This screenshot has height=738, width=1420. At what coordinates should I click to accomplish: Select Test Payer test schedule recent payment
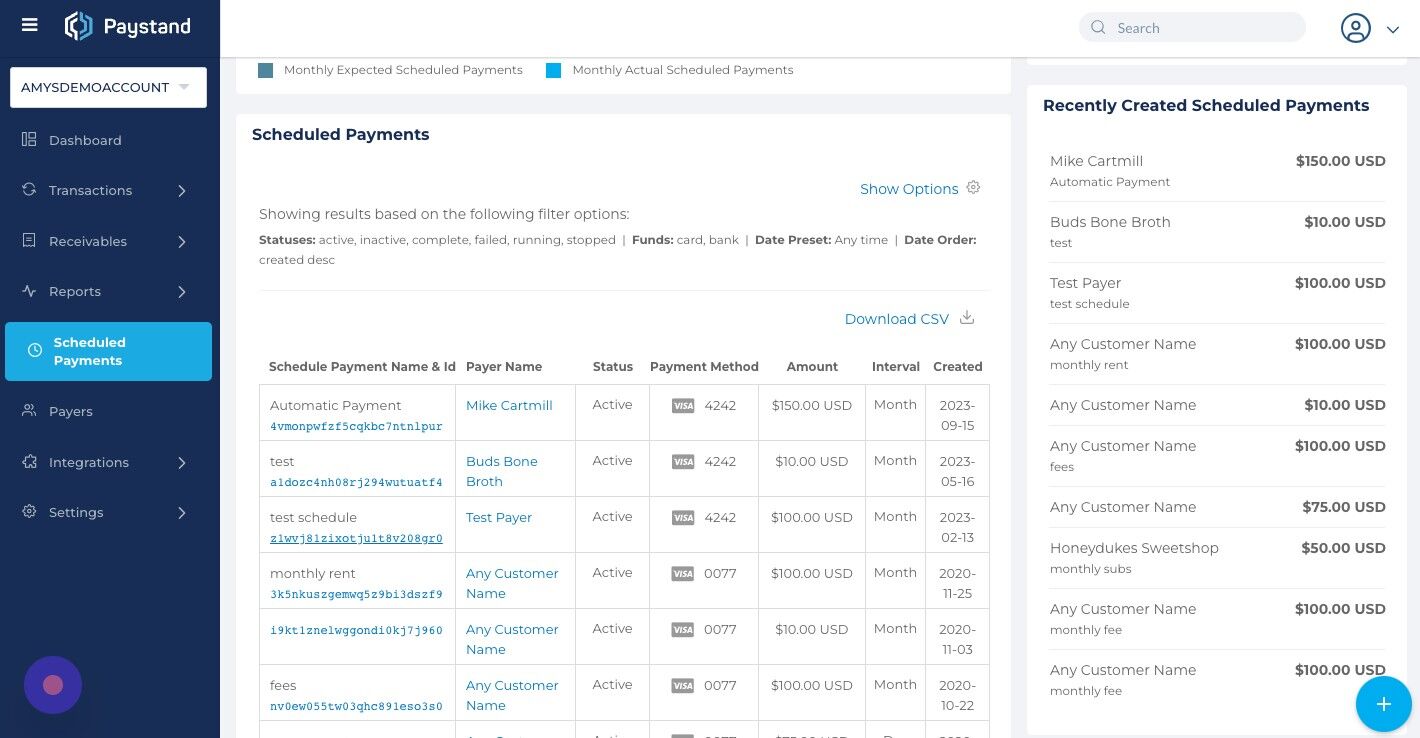[1217, 293]
